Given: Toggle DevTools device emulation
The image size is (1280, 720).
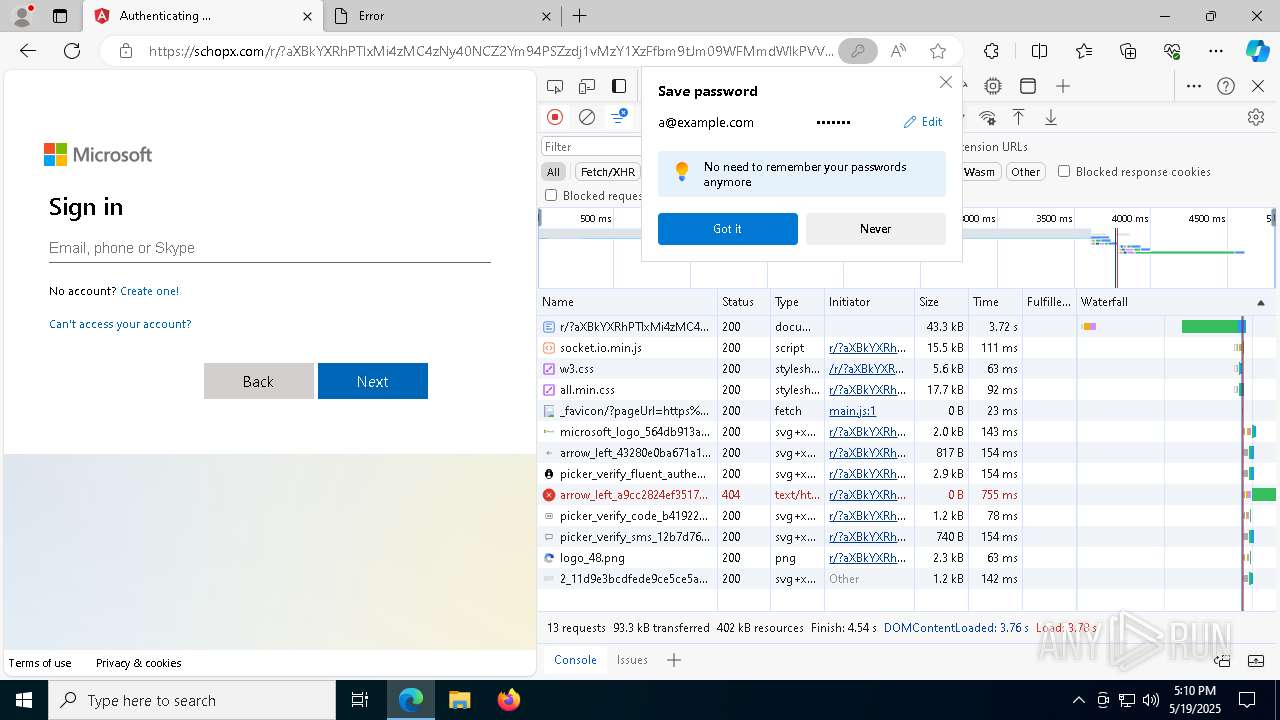Looking at the screenshot, I should click(587, 87).
